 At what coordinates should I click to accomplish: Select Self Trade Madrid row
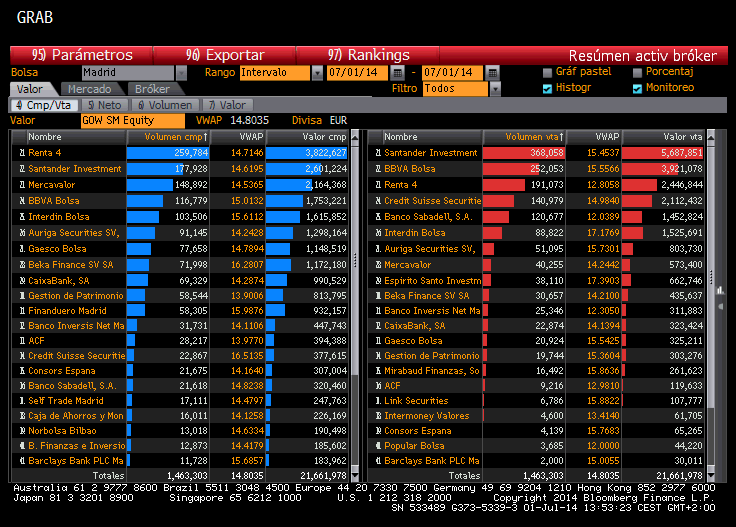point(180,401)
